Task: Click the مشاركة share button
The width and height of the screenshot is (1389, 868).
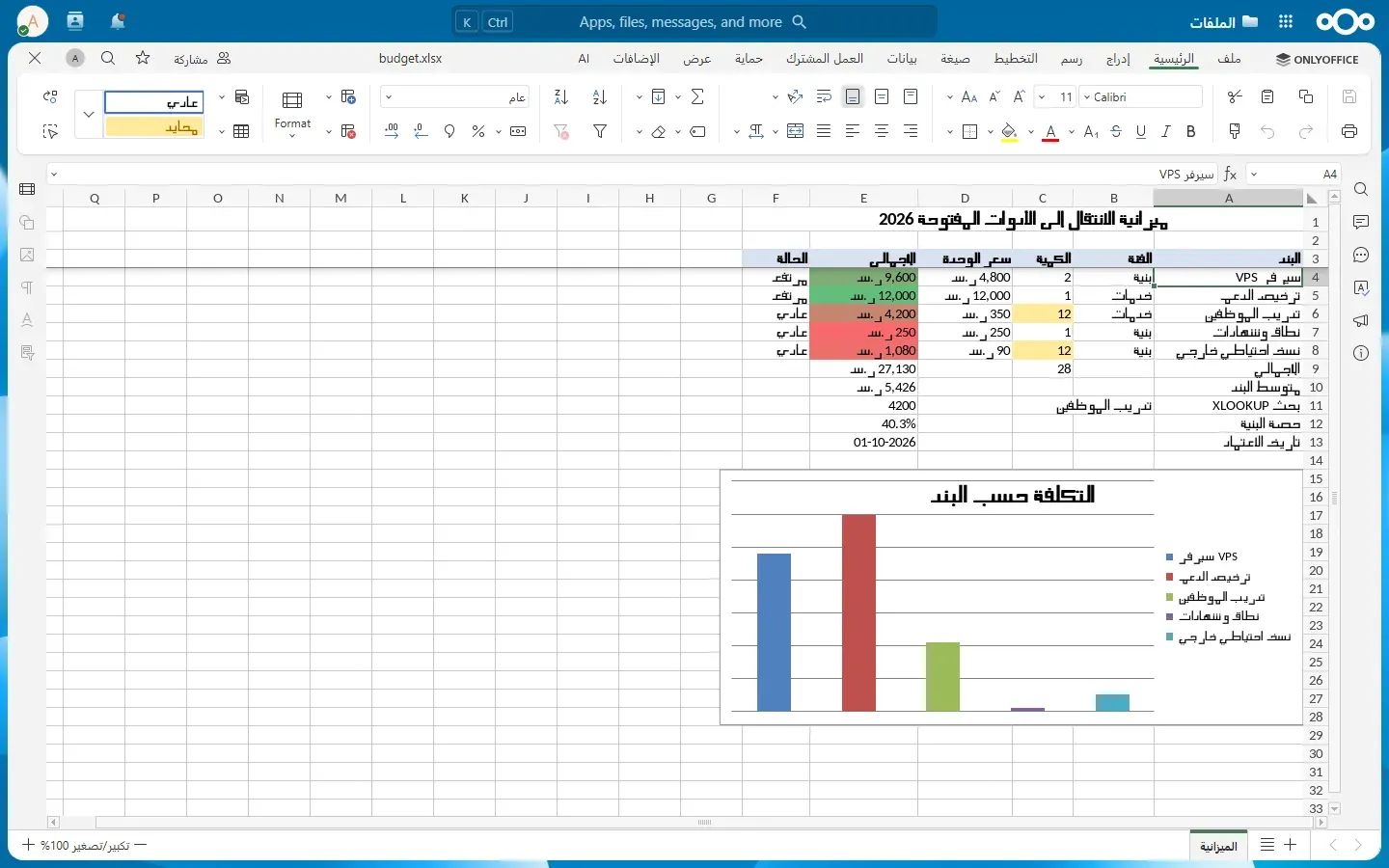Action: pos(202,59)
